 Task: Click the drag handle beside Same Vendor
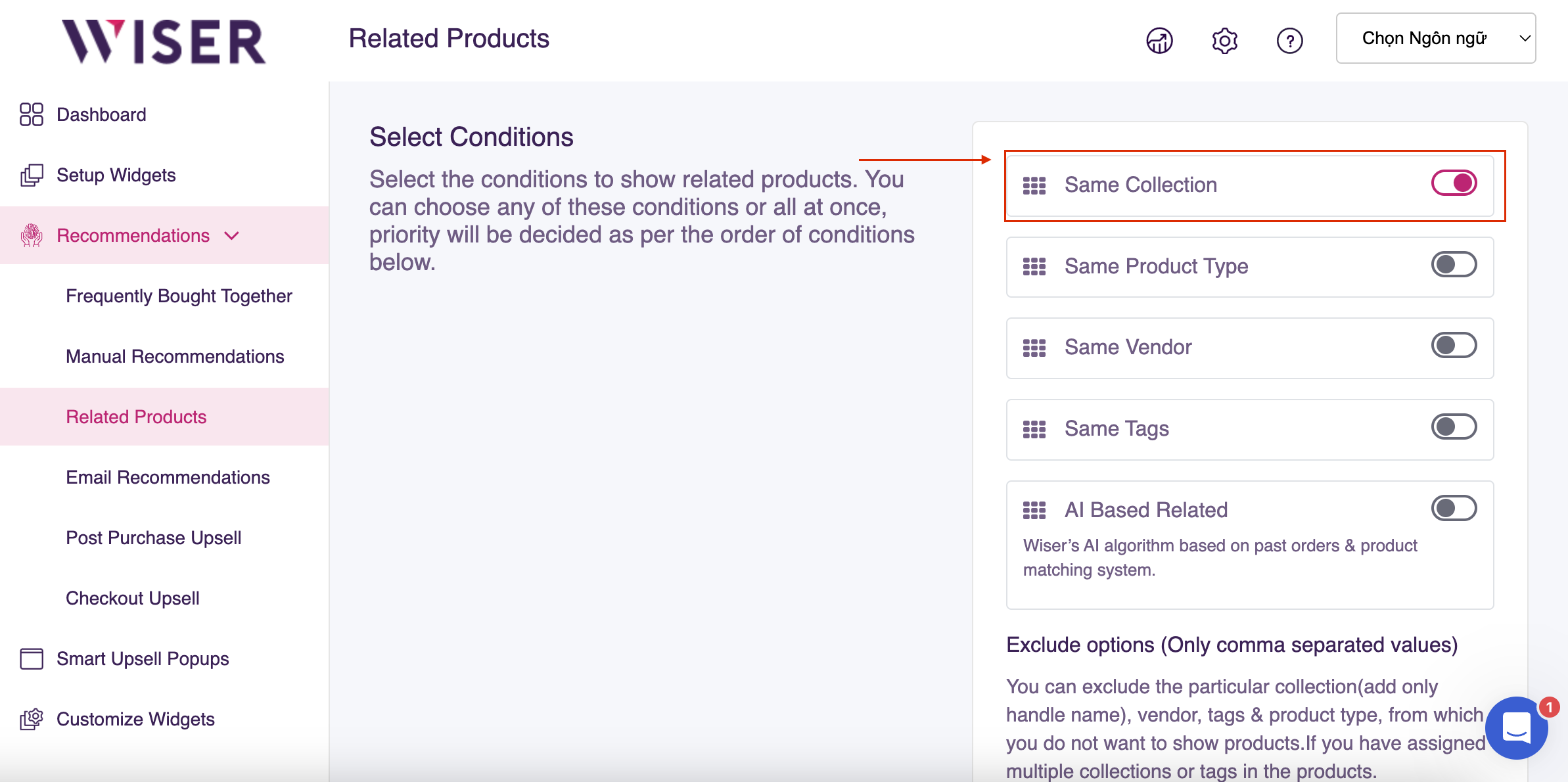(x=1034, y=348)
